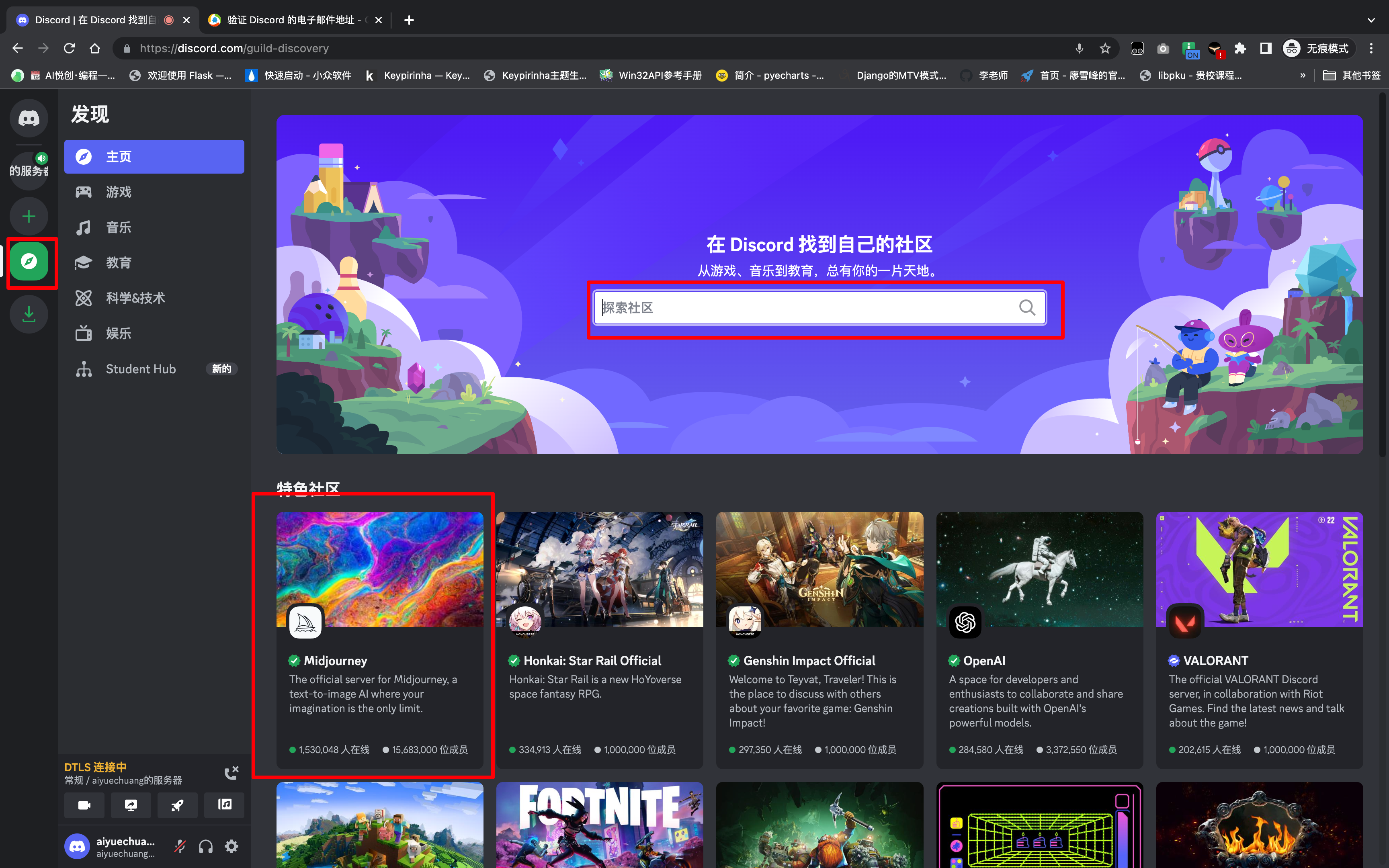This screenshot has width=1389, height=868.
Task: Click the magnifier icon in the community search box
Action: click(1027, 308)
